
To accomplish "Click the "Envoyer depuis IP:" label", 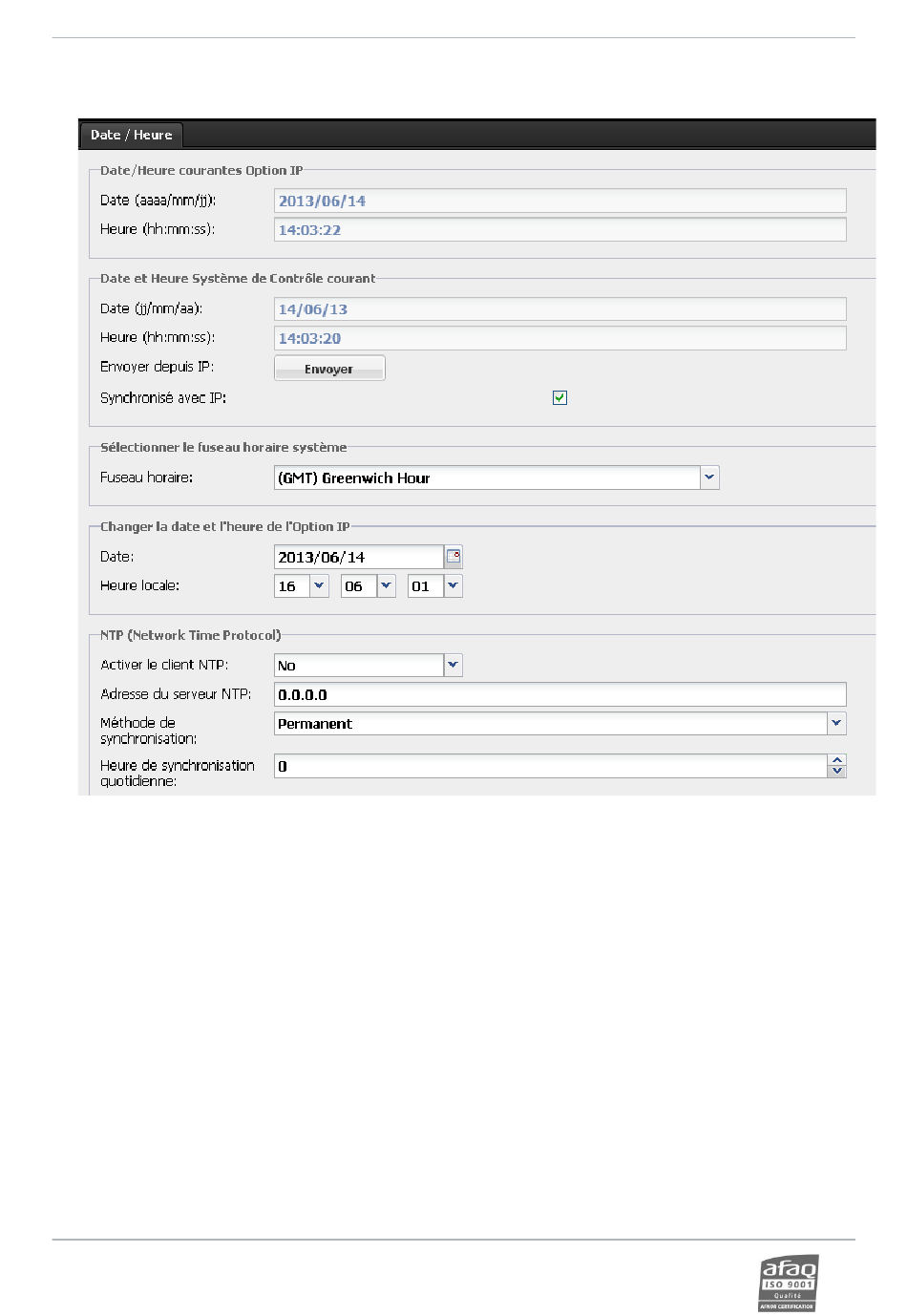I will click(157, 367).
